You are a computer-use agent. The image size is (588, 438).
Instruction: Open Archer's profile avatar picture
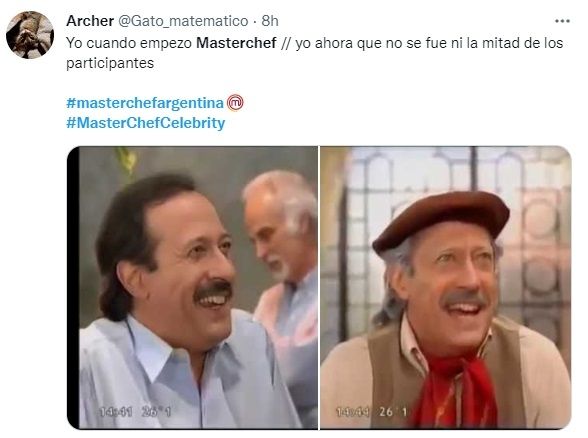(30, 35)
